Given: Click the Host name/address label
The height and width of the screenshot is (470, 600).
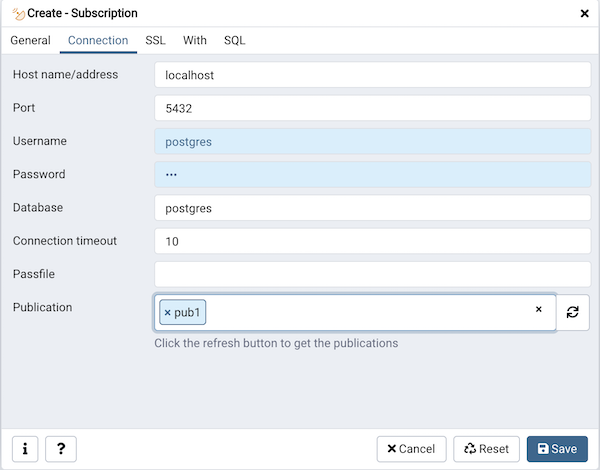Looking at the screenshot, I should [x=65, y=74].
